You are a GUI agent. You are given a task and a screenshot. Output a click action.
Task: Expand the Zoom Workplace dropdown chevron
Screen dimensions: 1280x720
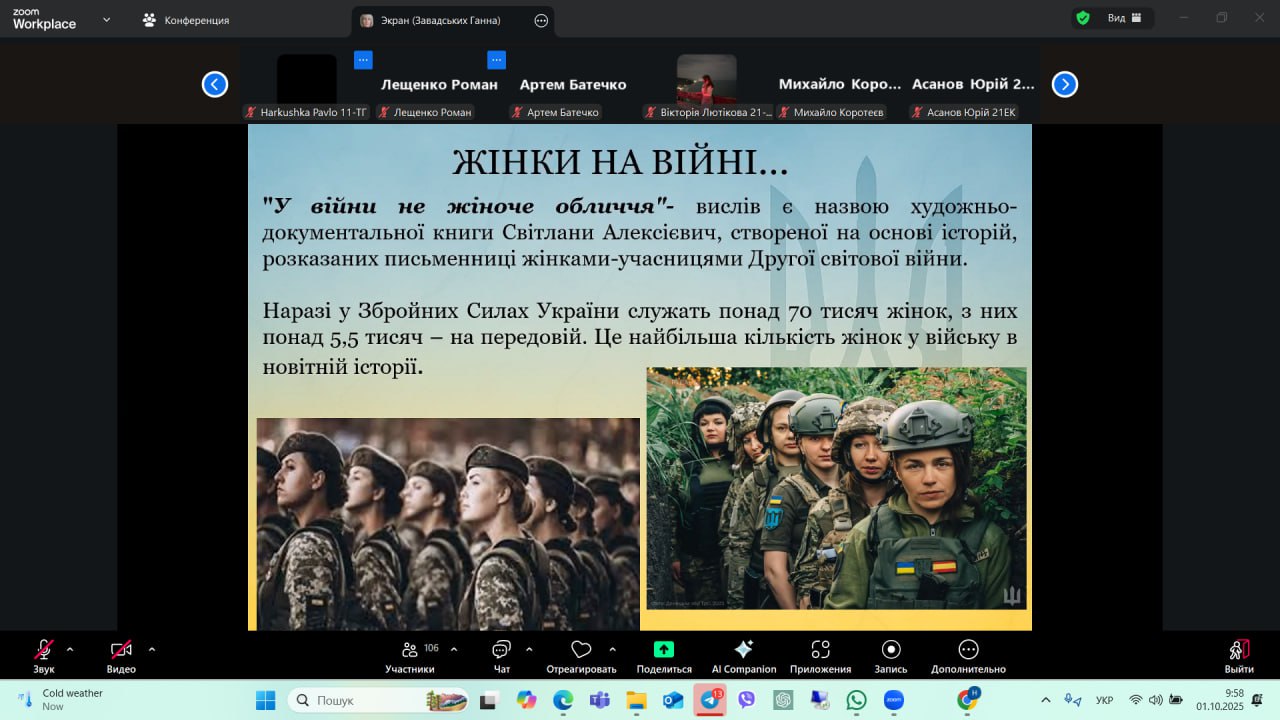point(106,19)
